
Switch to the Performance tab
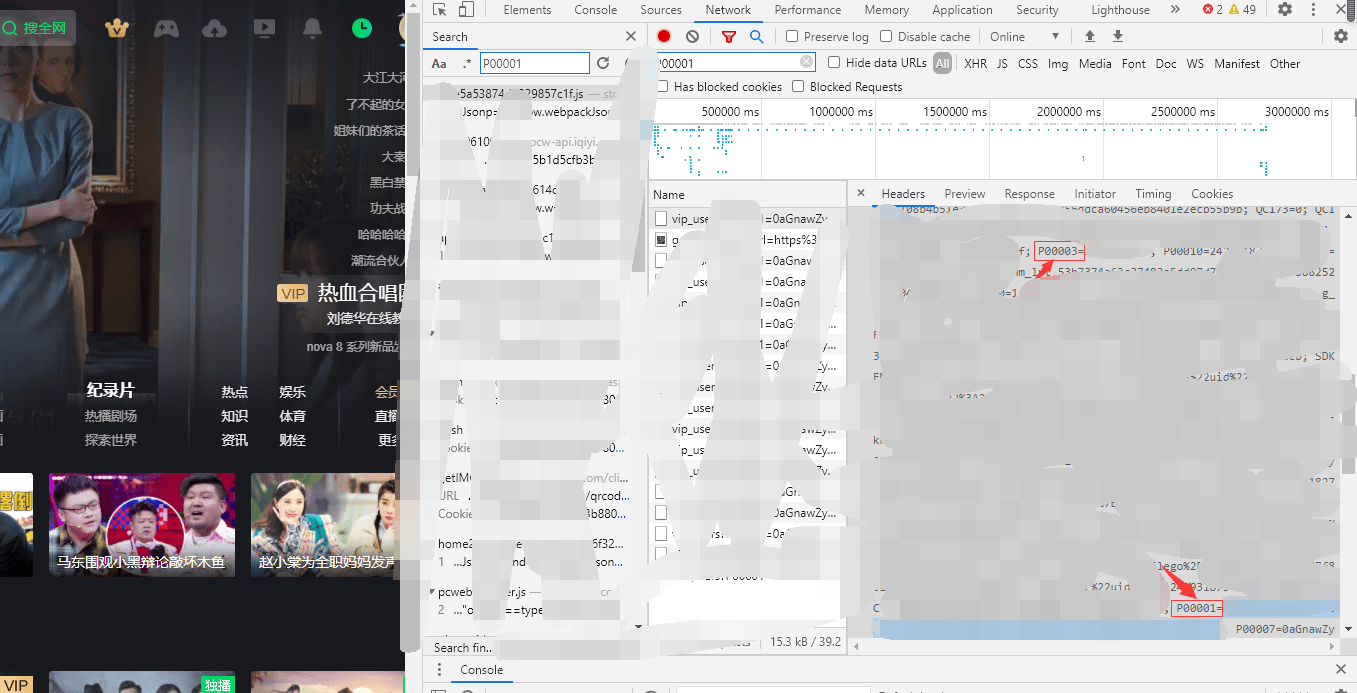[x=807, y=10]
